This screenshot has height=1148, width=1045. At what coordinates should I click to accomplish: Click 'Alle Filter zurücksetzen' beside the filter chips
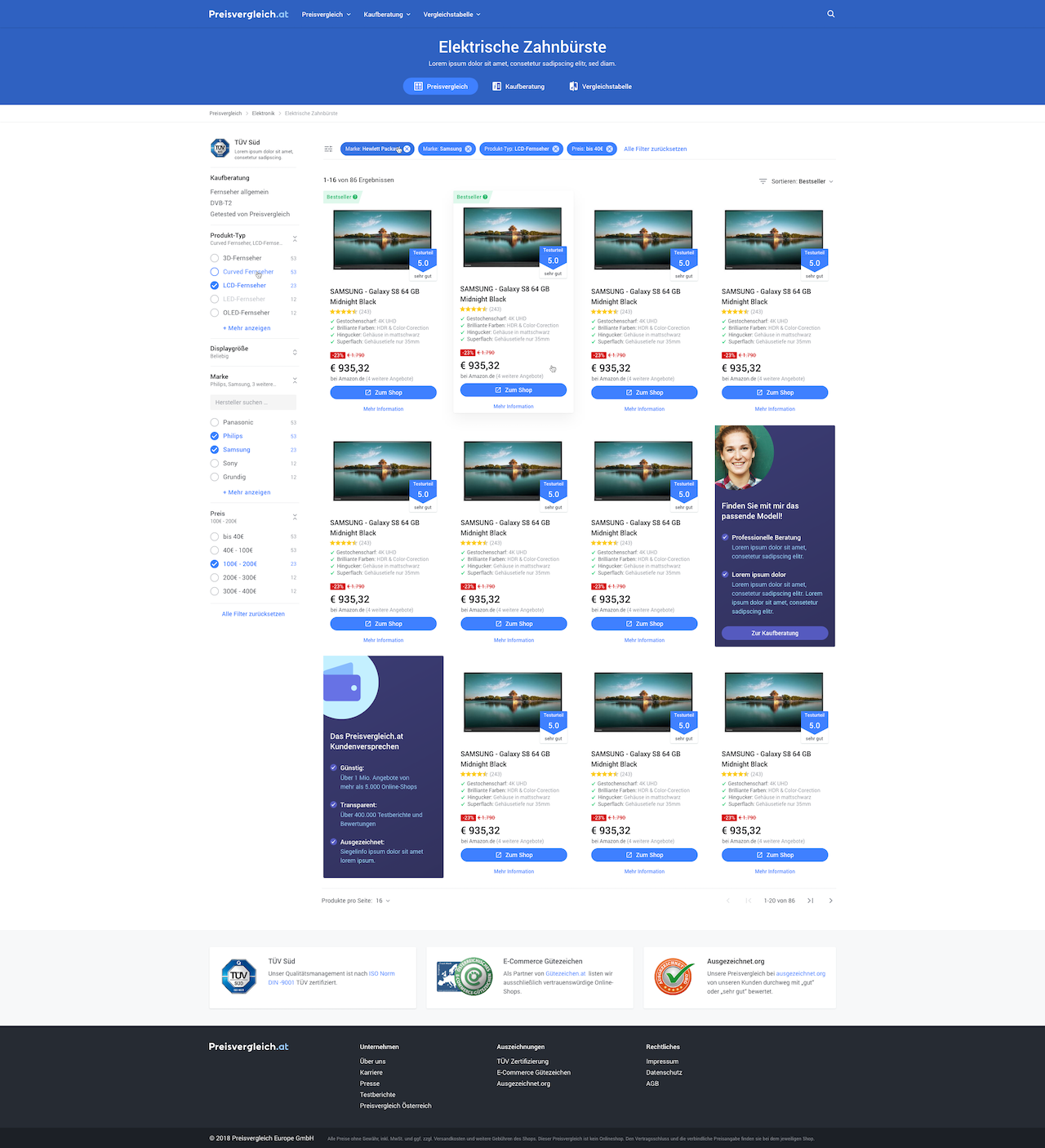[656, 149]
